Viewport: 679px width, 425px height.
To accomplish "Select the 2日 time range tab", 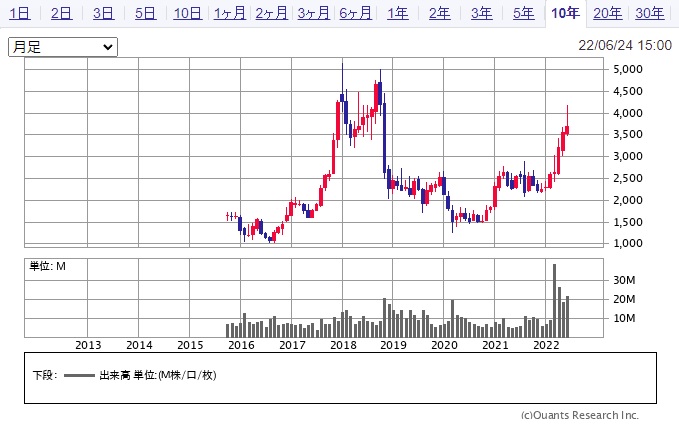I will coord(61,13).
